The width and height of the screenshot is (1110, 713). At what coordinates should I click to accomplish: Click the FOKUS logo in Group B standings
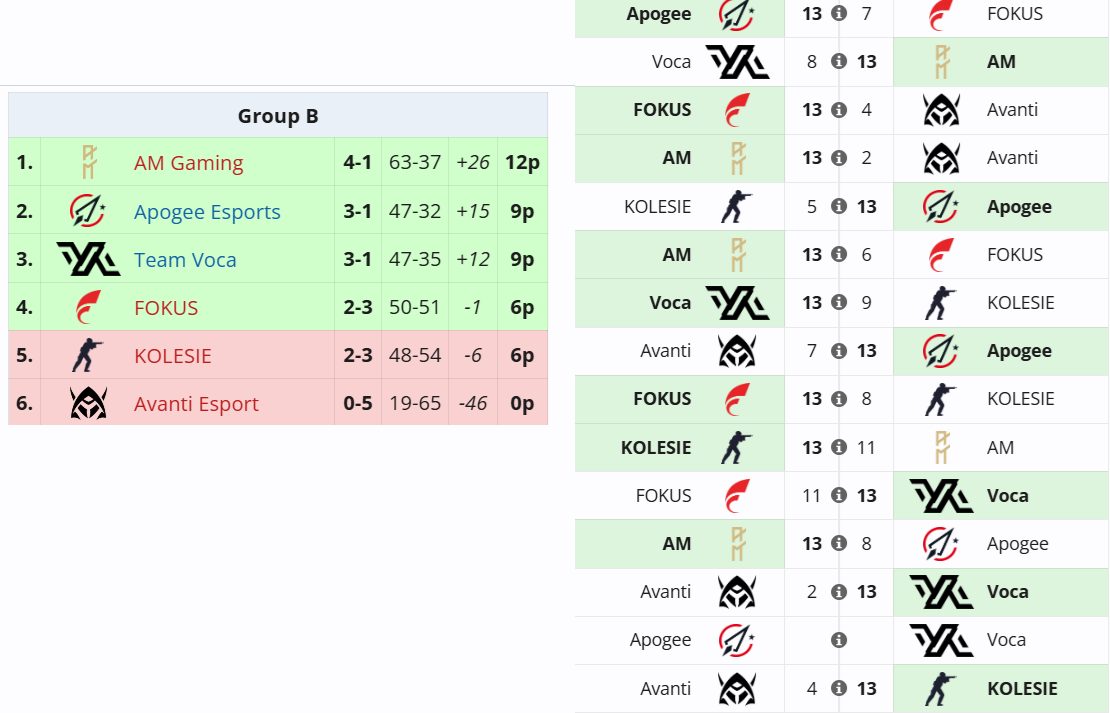click(88, 308)
